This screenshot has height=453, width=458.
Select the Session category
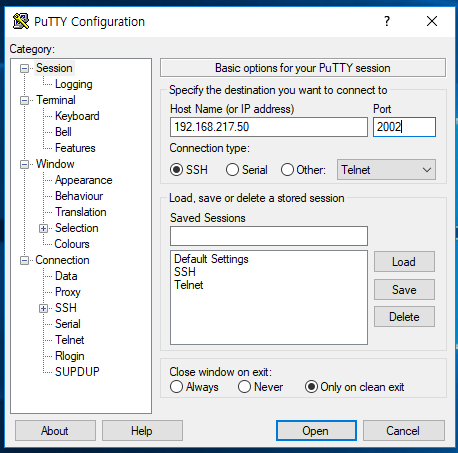(54, 68)
